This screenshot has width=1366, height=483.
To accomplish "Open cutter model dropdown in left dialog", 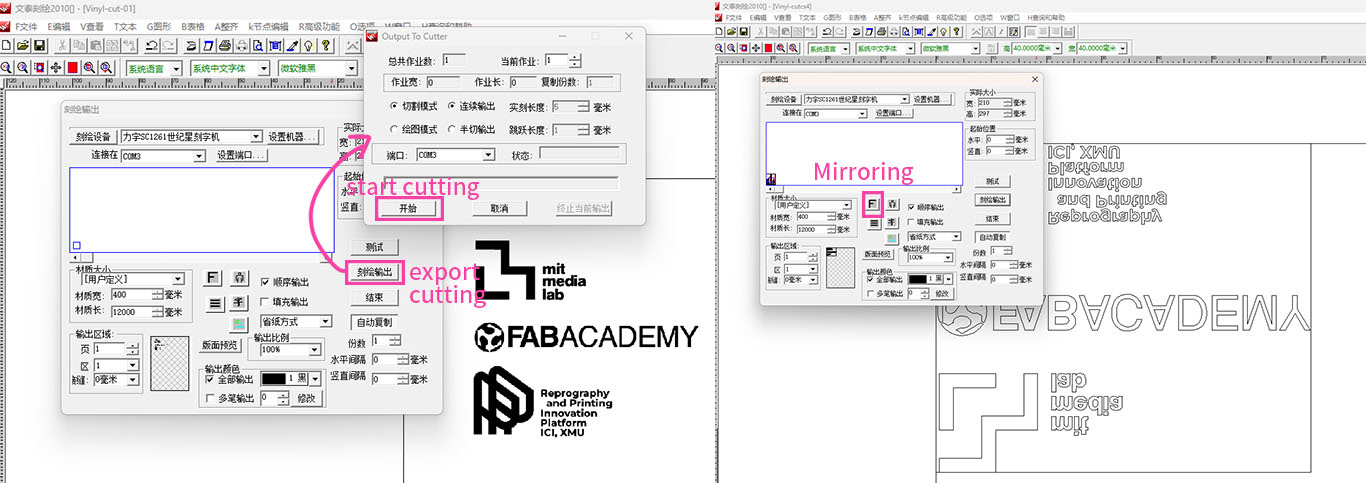I will click(191, 137).
